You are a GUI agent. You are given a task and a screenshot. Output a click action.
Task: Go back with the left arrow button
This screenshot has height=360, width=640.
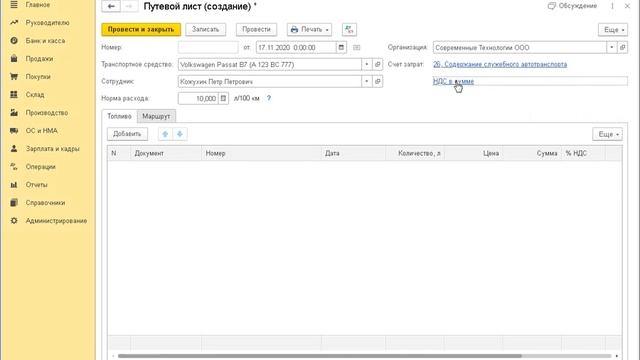pyautogui.click(x=111, y=7)
